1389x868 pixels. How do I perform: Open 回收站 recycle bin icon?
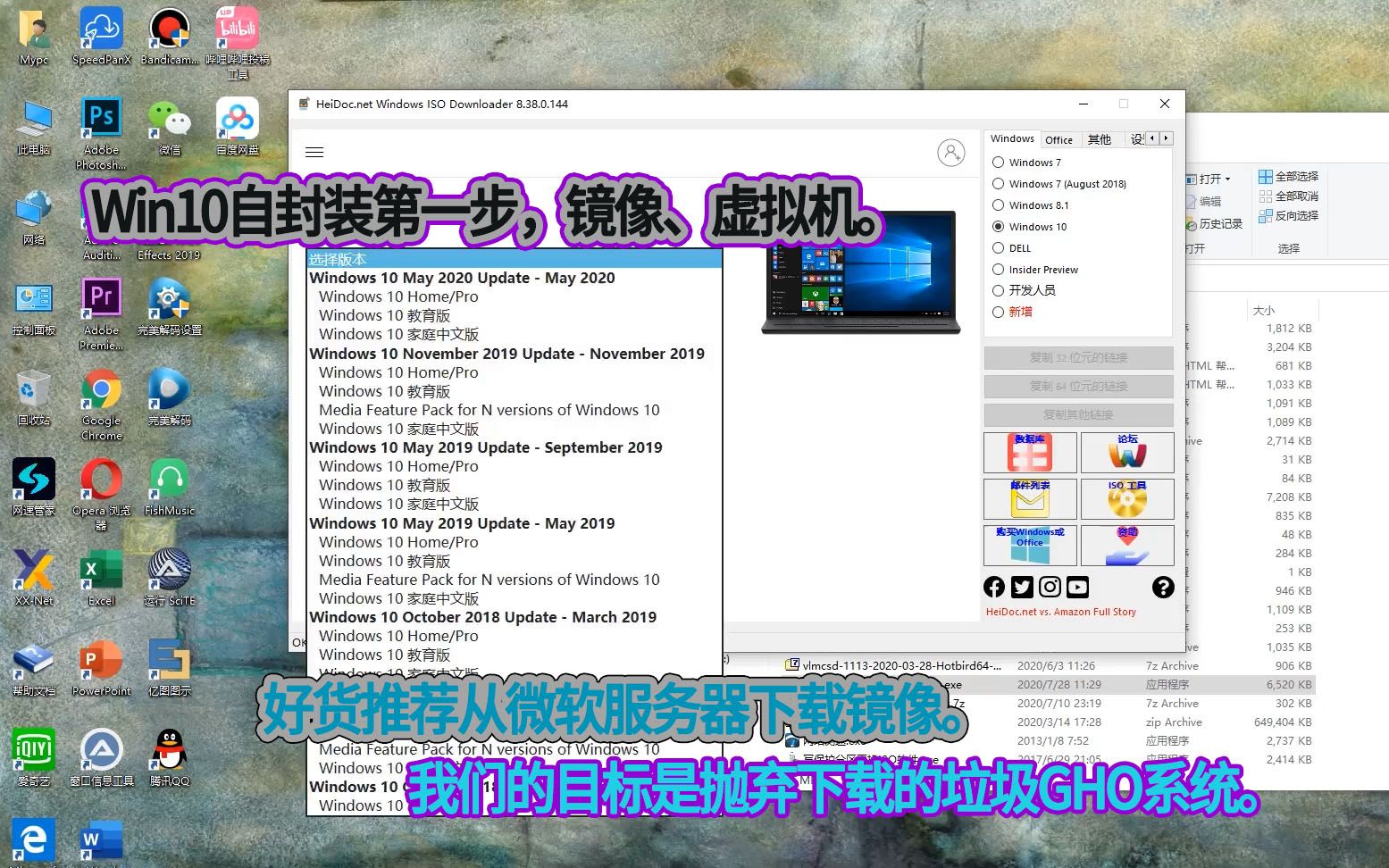click(x=34, y=397)
